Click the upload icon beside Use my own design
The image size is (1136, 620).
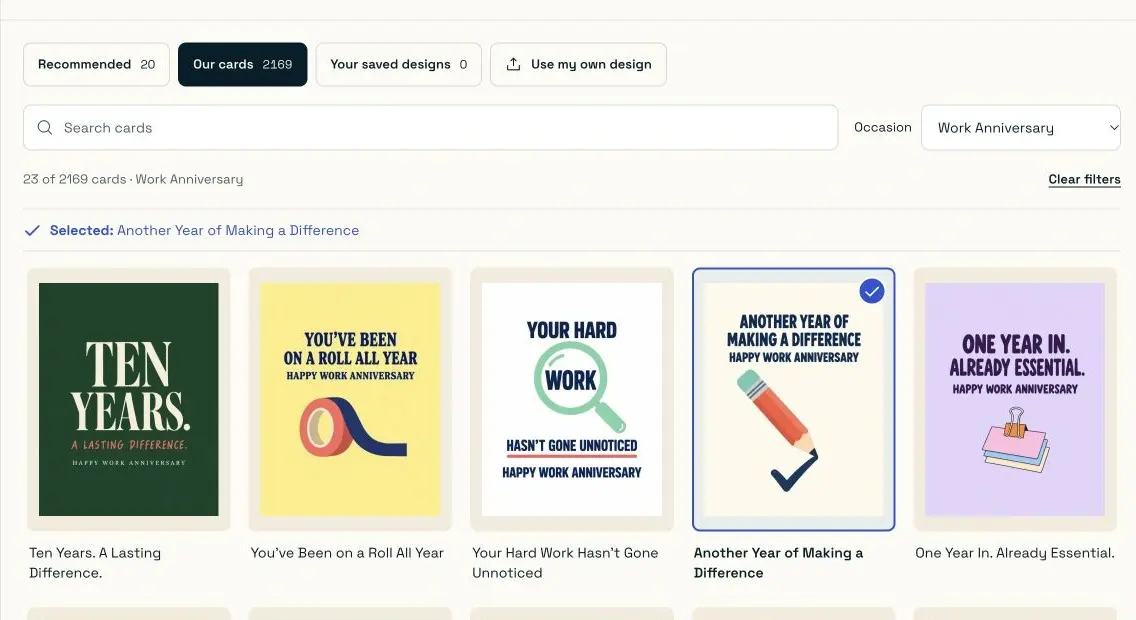[x=513, y=64]
